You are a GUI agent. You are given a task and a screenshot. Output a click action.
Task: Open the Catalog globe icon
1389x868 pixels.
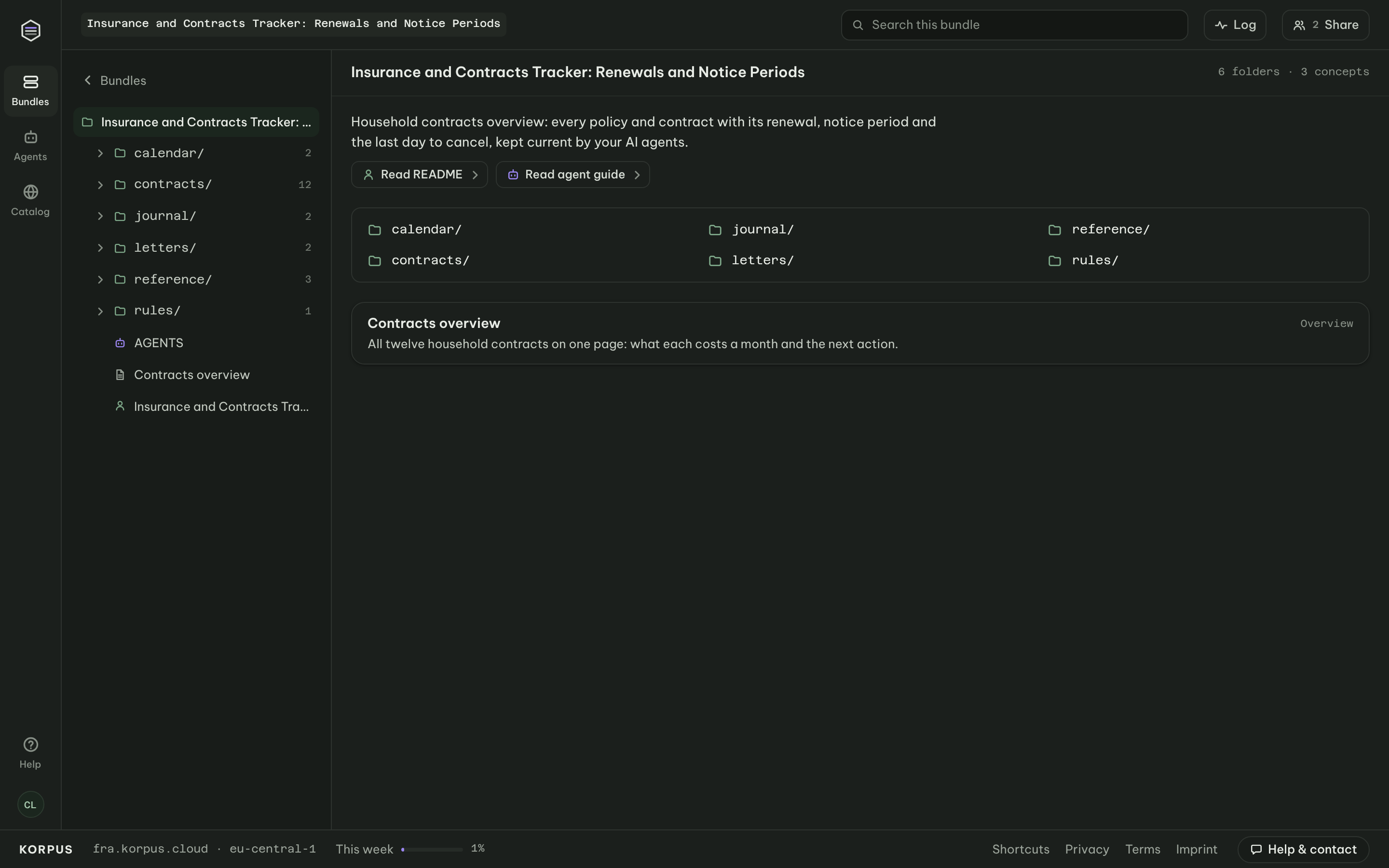tap(30, 192)
